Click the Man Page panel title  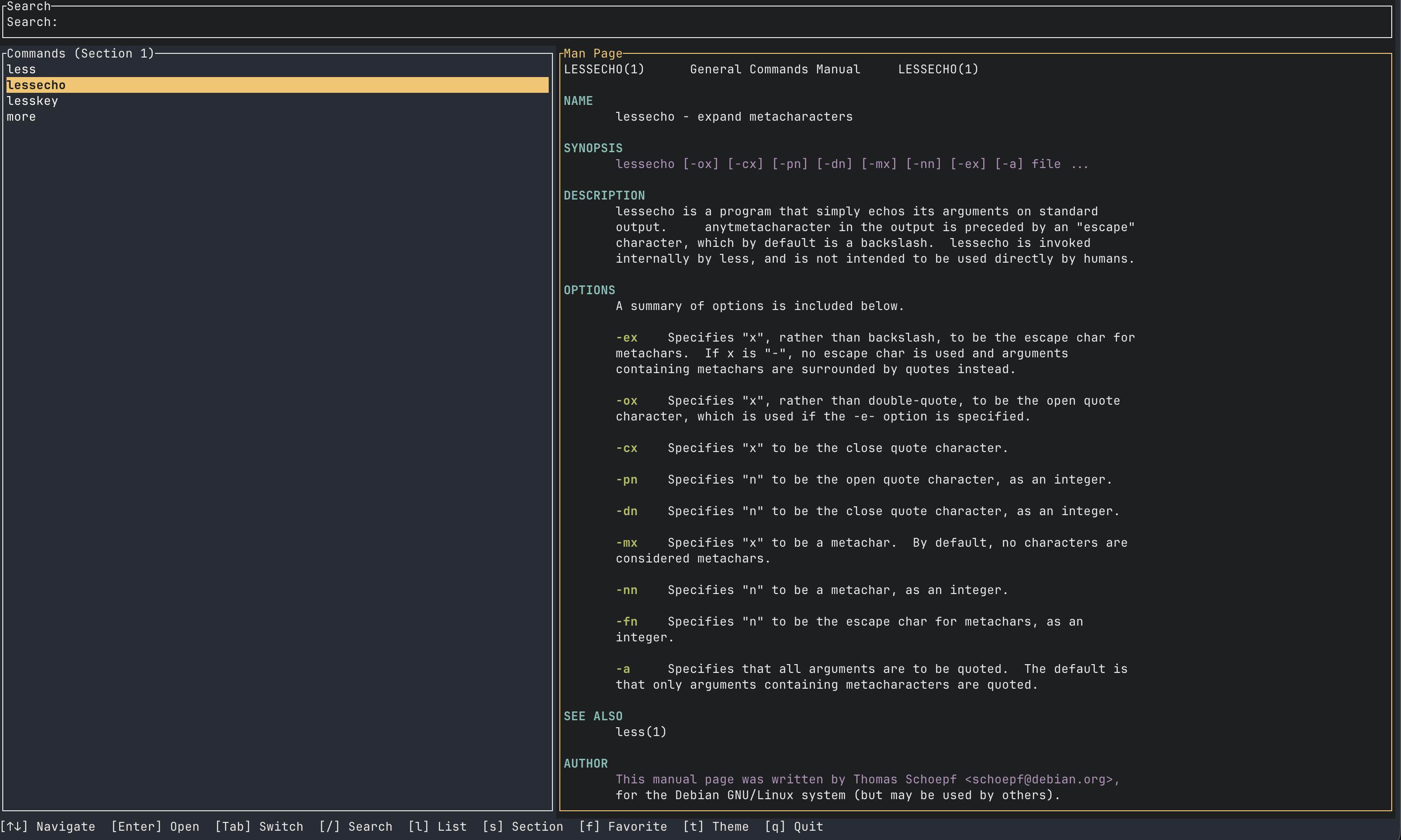[592, 53]
